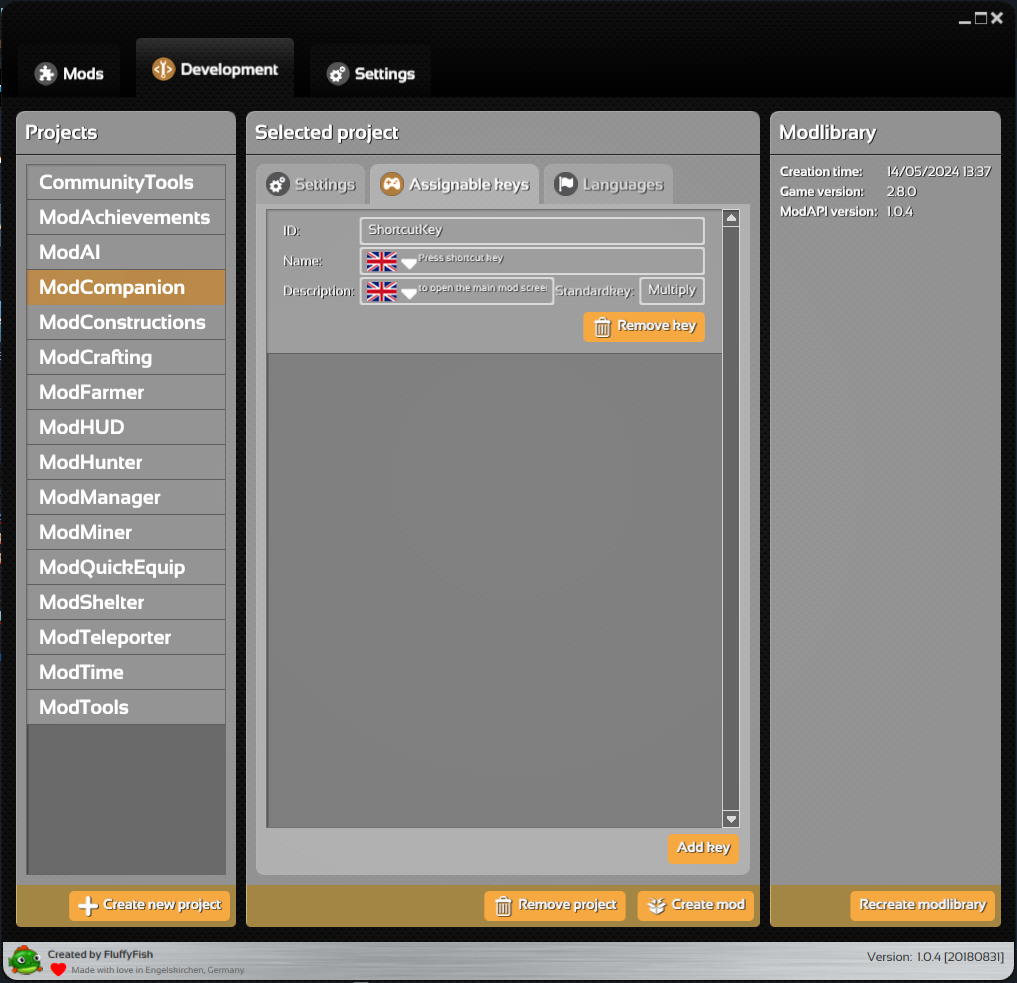Click the trash icon on Remove project
This screenshot has width=1017, height=983.
[x=503, y=906]
